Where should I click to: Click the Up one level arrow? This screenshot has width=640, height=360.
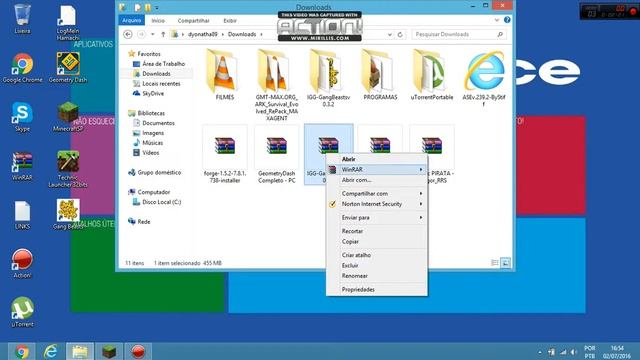(x=163, y=34)
